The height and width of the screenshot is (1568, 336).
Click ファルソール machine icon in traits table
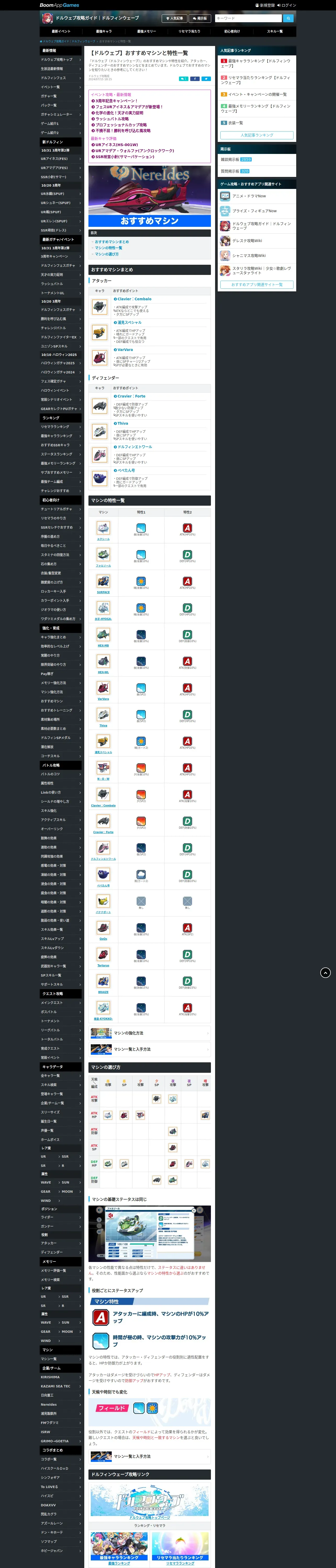click(x=104, y=555)
